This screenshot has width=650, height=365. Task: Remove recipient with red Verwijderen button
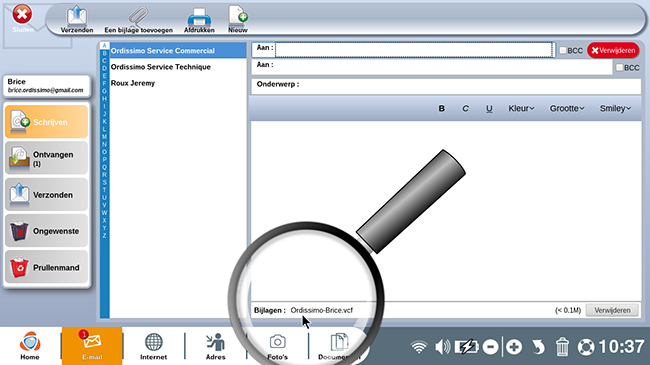coord(613,50)
